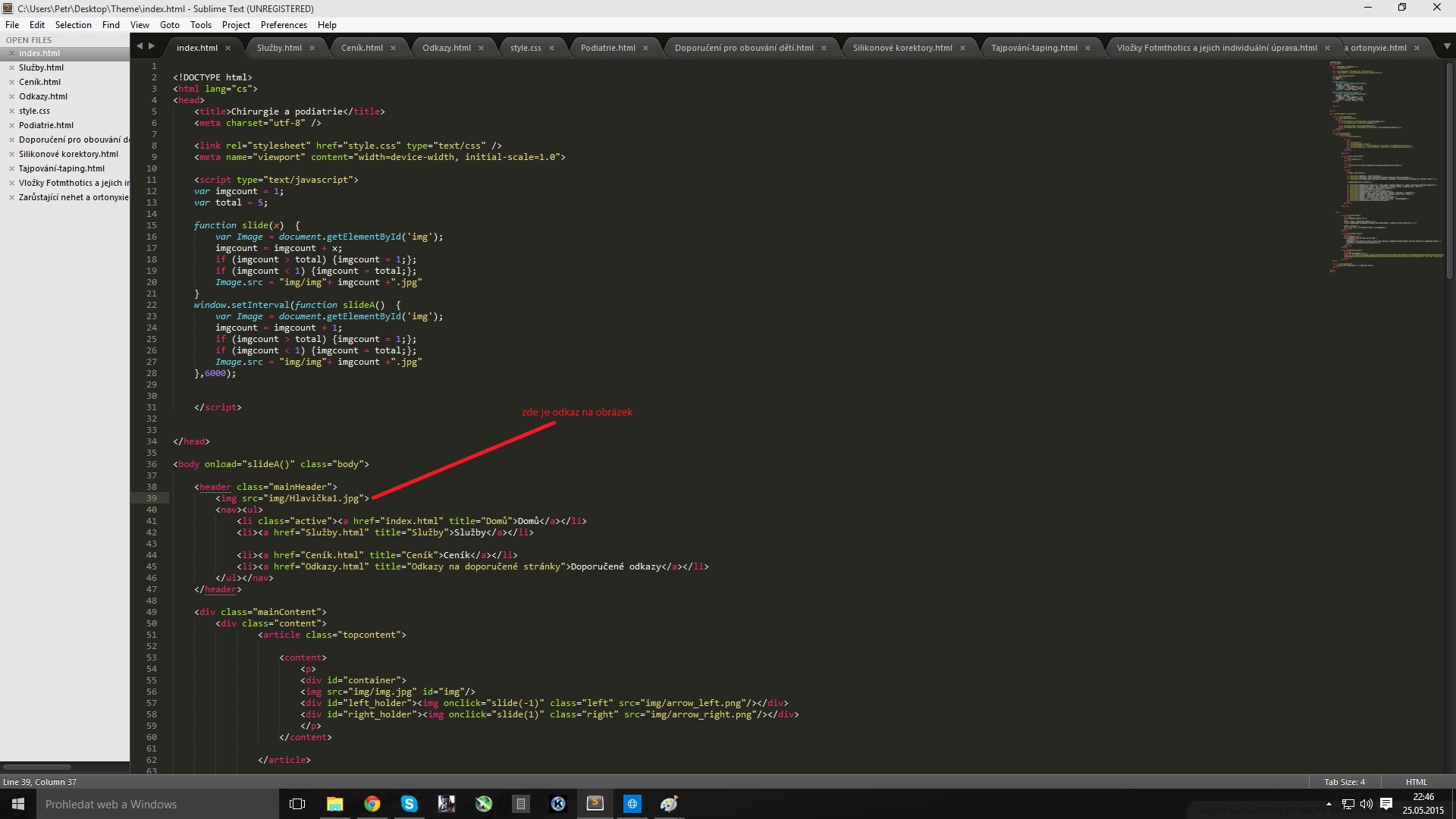
Task: Click the Task View taskbar icon
Action: [297, 804]
